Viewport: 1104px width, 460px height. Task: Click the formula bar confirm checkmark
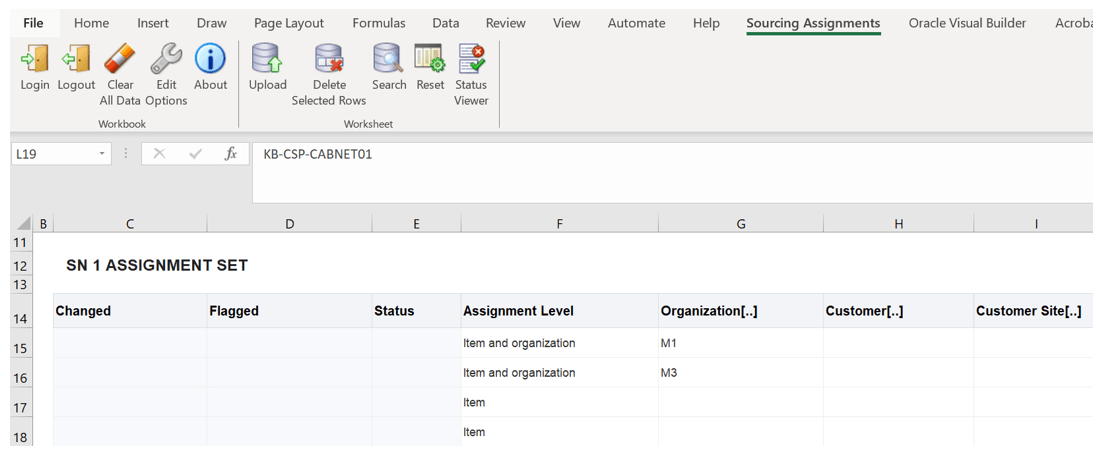point(195,154)
